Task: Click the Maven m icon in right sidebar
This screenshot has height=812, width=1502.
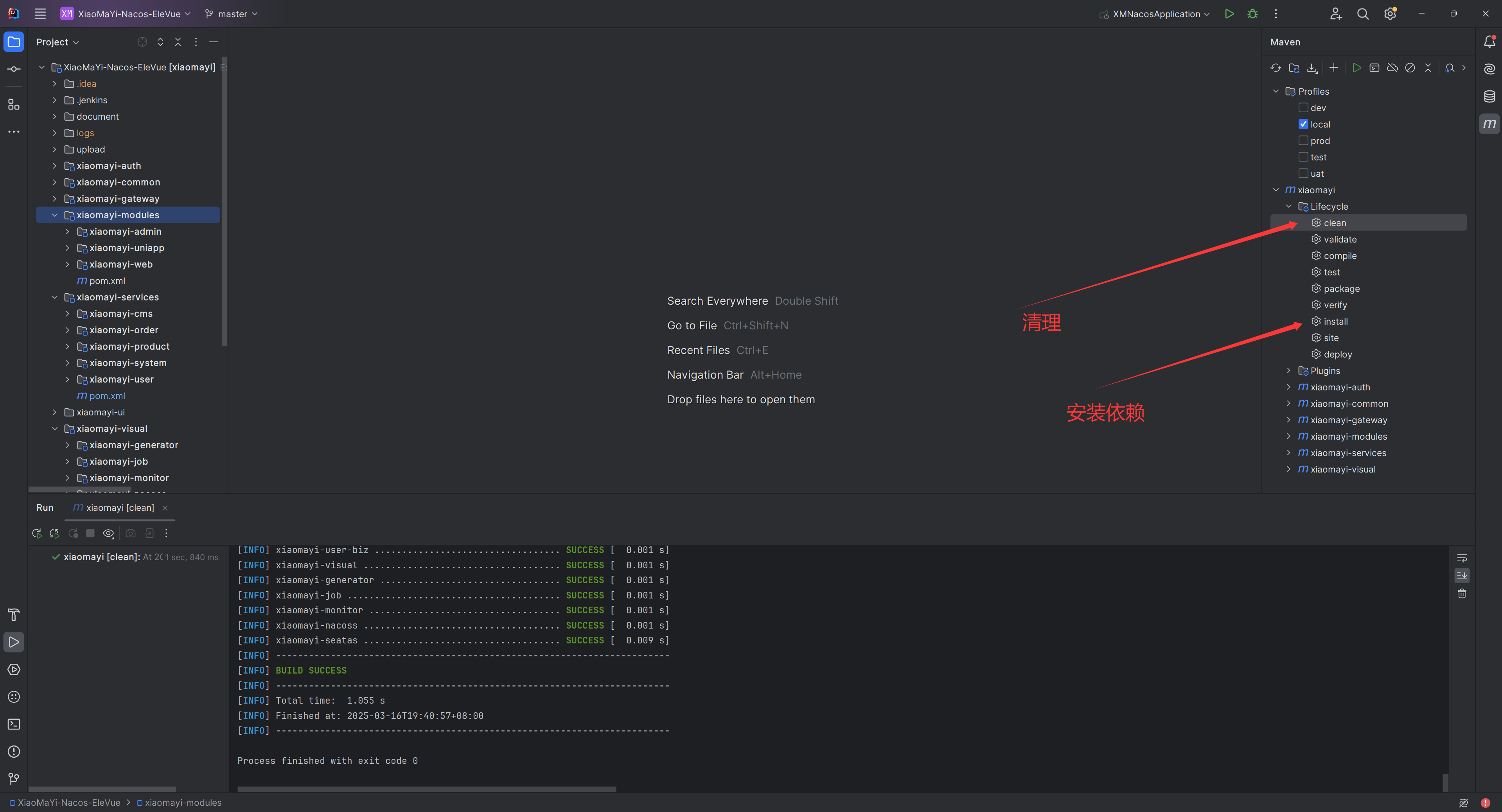Action: pyautogui.click(x=1489, y=124)
